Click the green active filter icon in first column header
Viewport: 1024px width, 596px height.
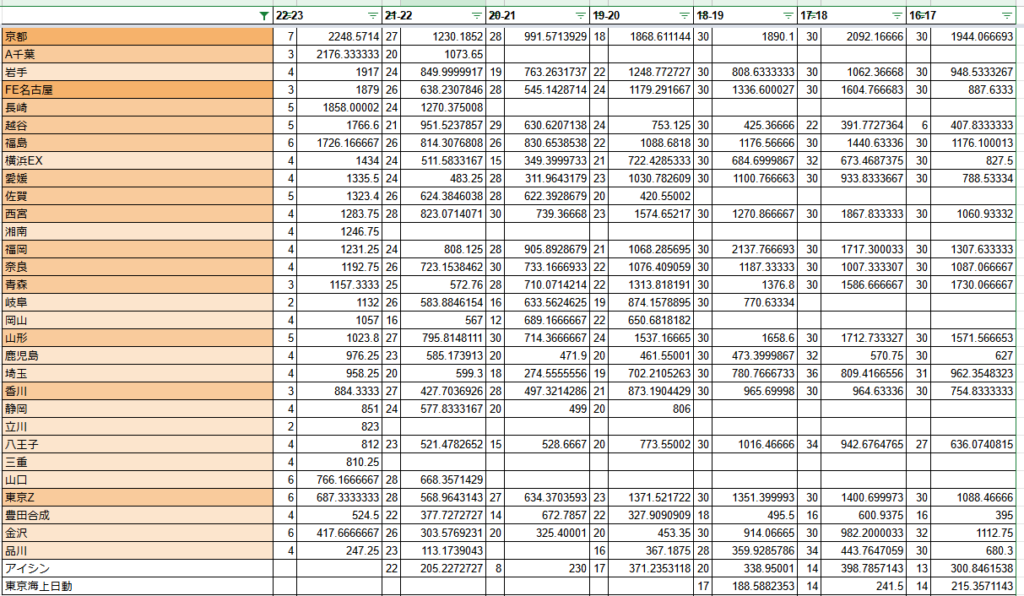tap(263, 16)
